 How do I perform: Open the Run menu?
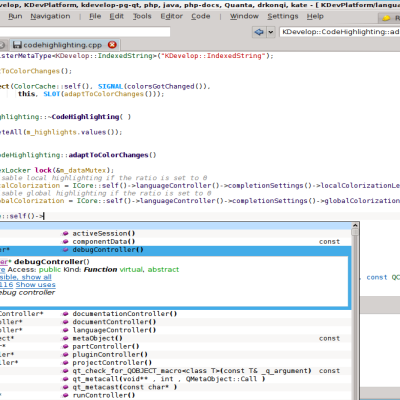coord(15,16)
